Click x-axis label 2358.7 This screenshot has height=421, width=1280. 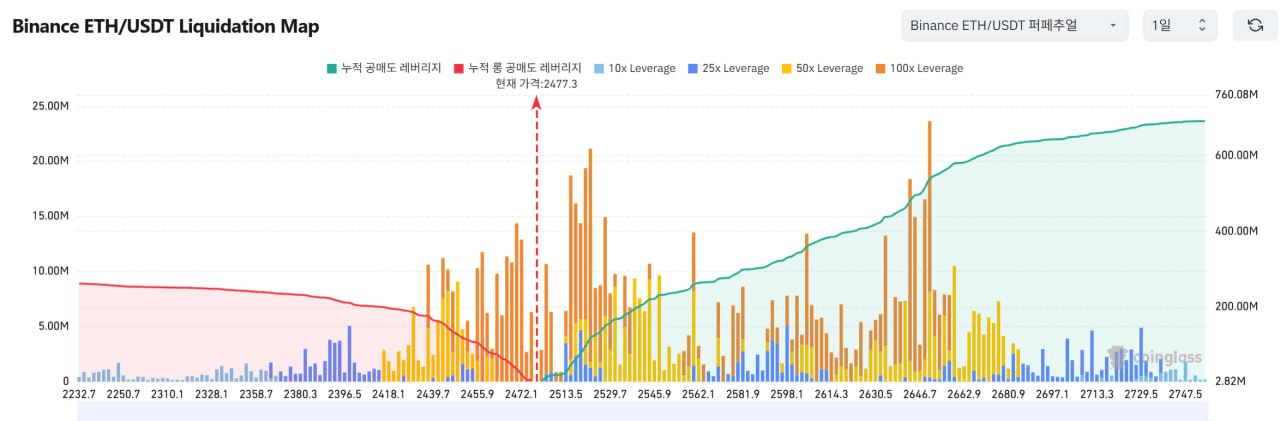click(x=256, y=394)
